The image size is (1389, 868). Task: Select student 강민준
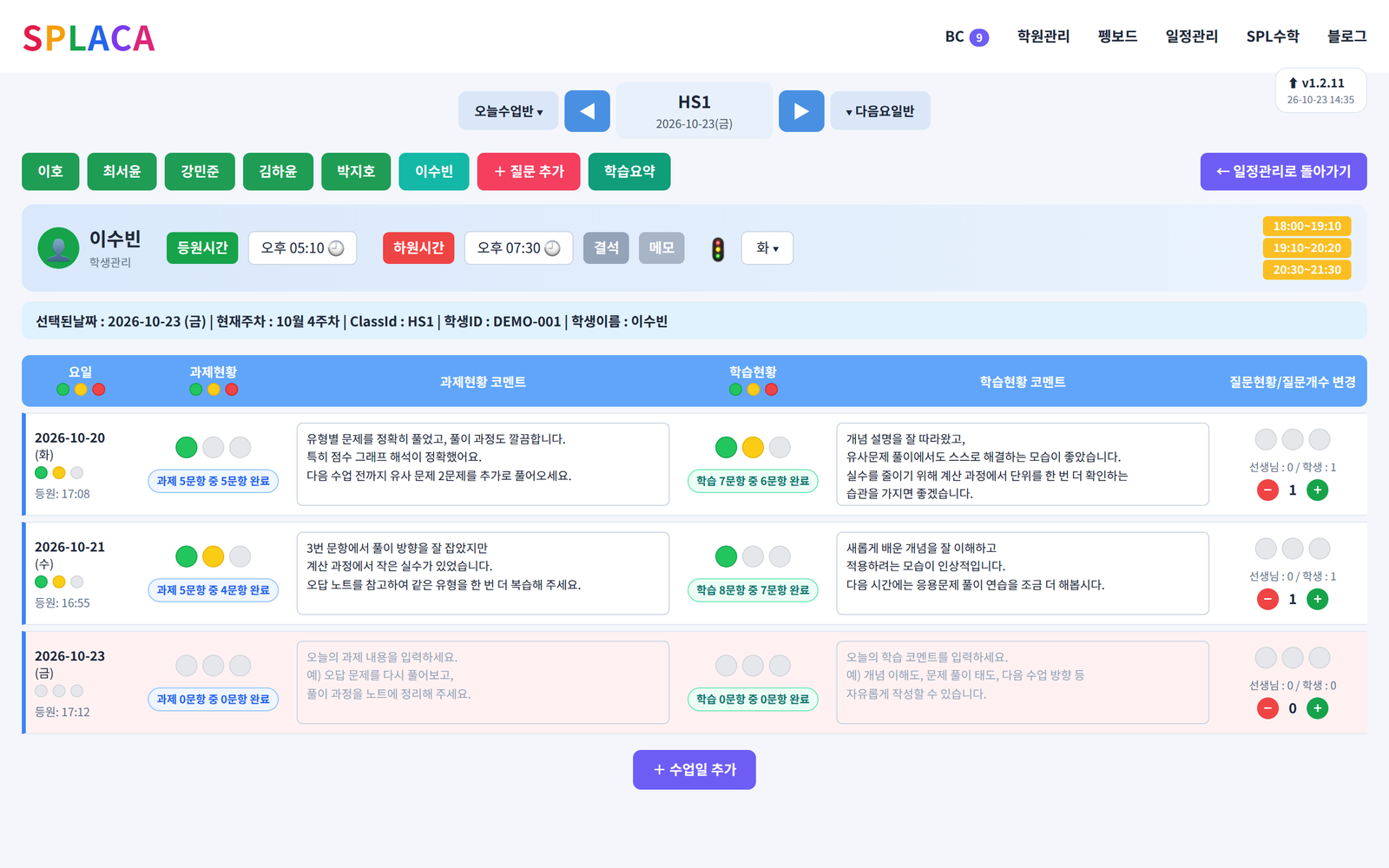pos(200,172)
